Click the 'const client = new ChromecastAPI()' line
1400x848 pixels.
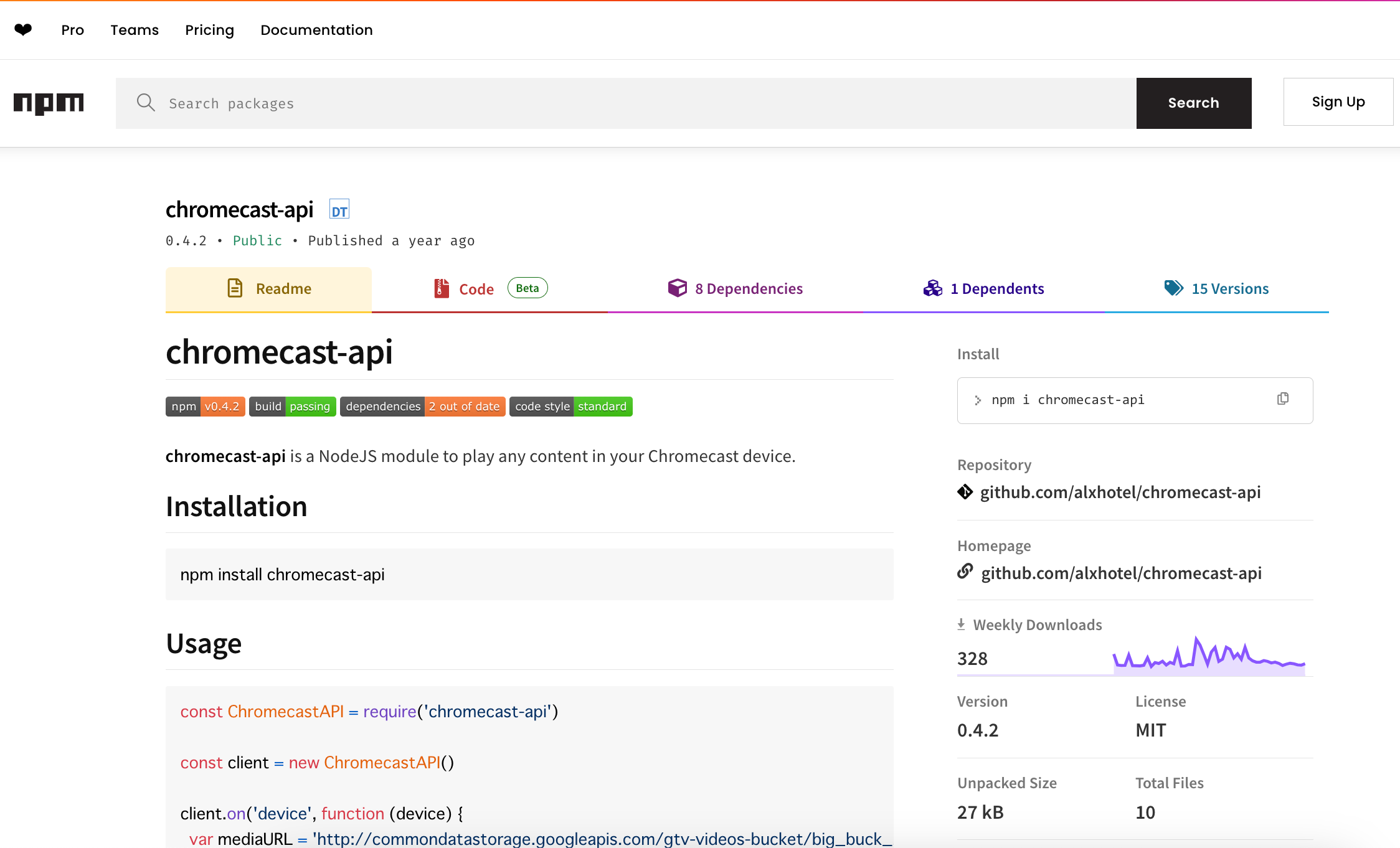317,763
